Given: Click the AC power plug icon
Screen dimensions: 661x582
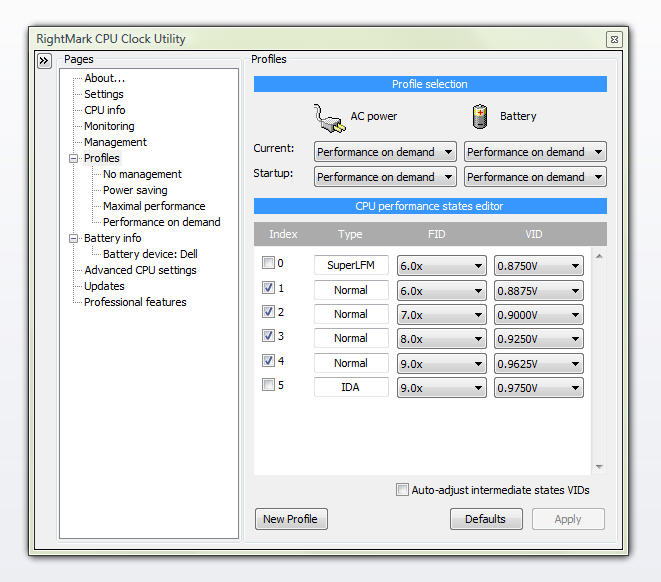Looking at the screenshot, I should click(329, 118).
